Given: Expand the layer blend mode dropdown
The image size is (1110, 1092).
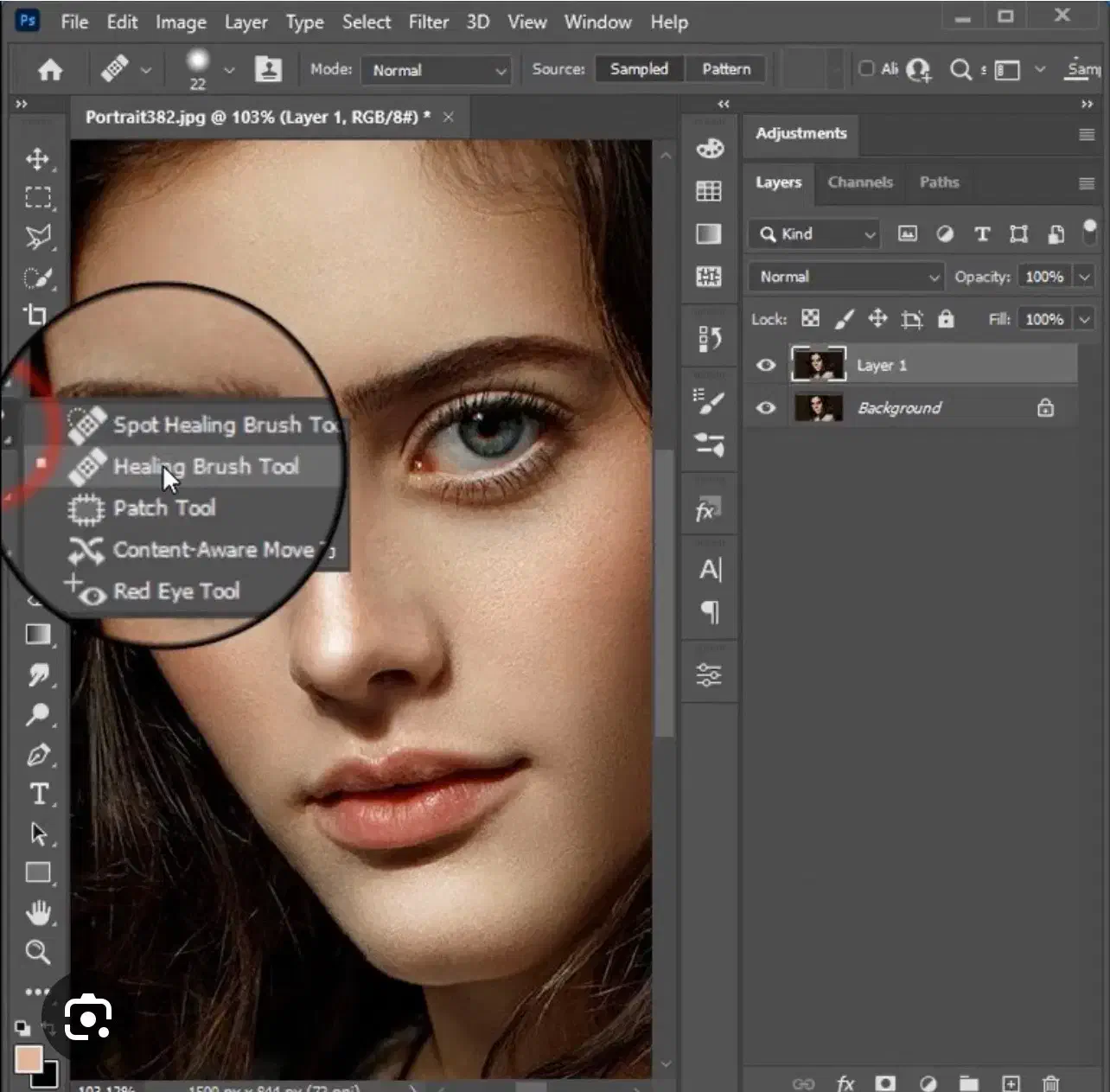Looking at the screenshot, I should tap(845, 277).
